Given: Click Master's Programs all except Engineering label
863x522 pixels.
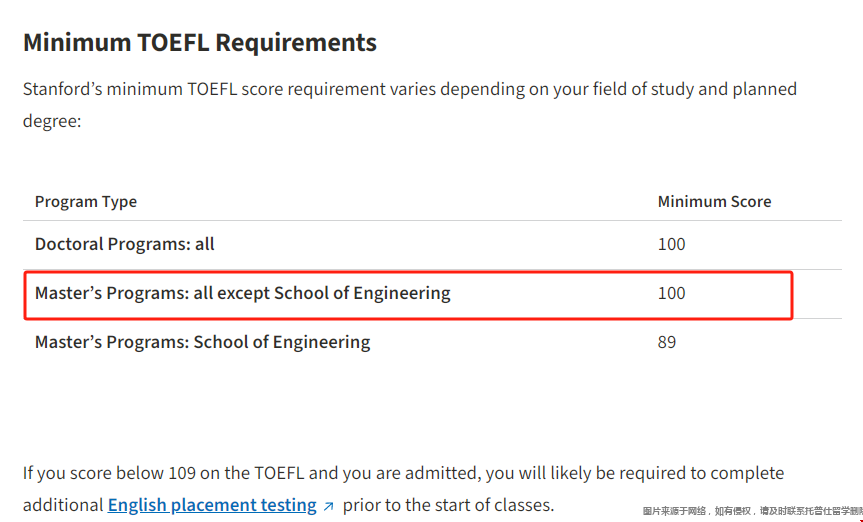Looking at the screenshot, I should click(243, 293).
